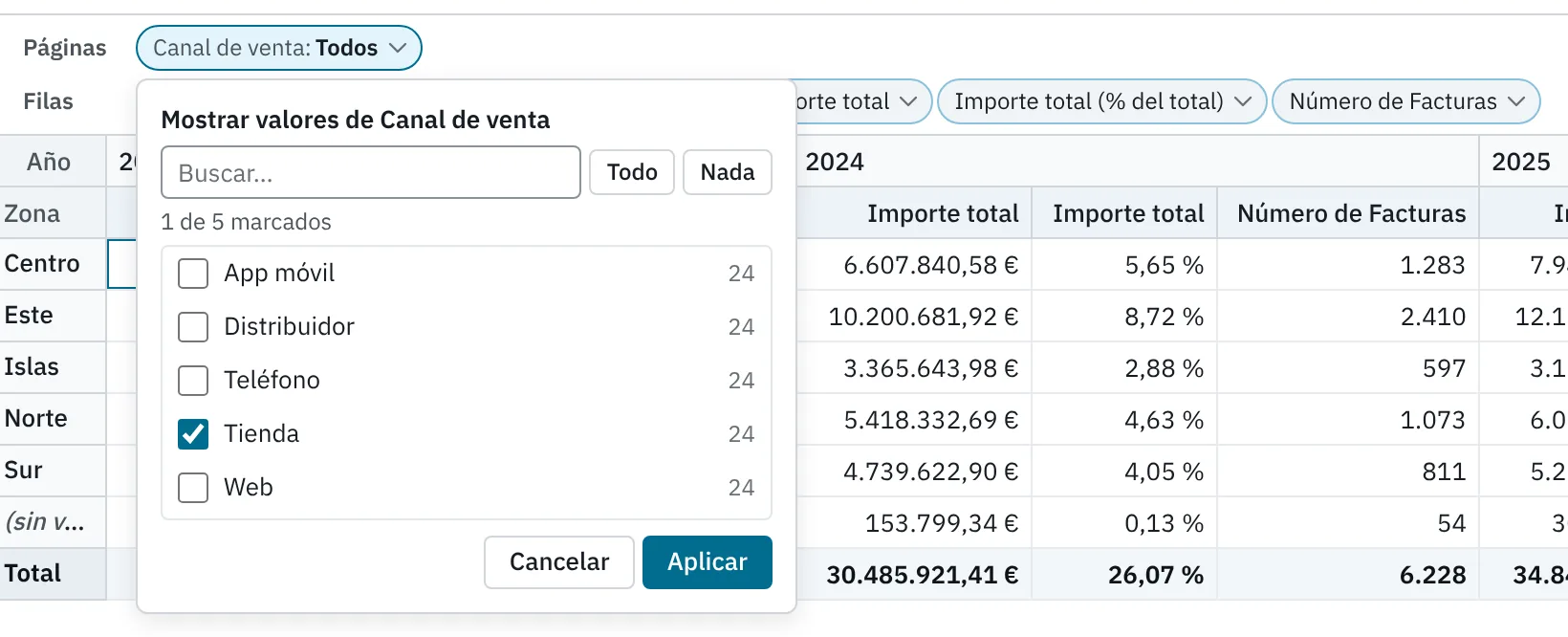Viewport: 1568px width, 637px height.
Task: Select the Norte row header
Action: point(53,419)
